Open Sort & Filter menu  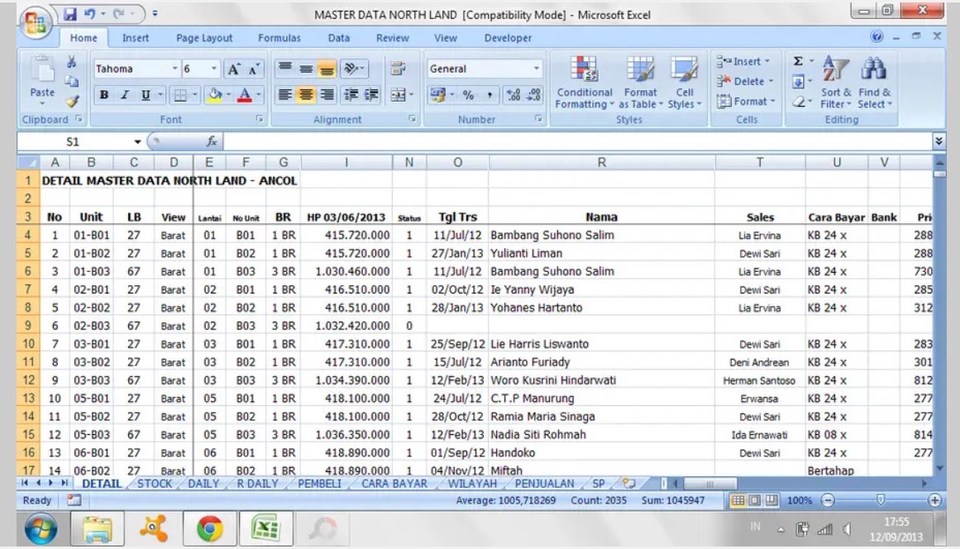[x=836, y=83]
